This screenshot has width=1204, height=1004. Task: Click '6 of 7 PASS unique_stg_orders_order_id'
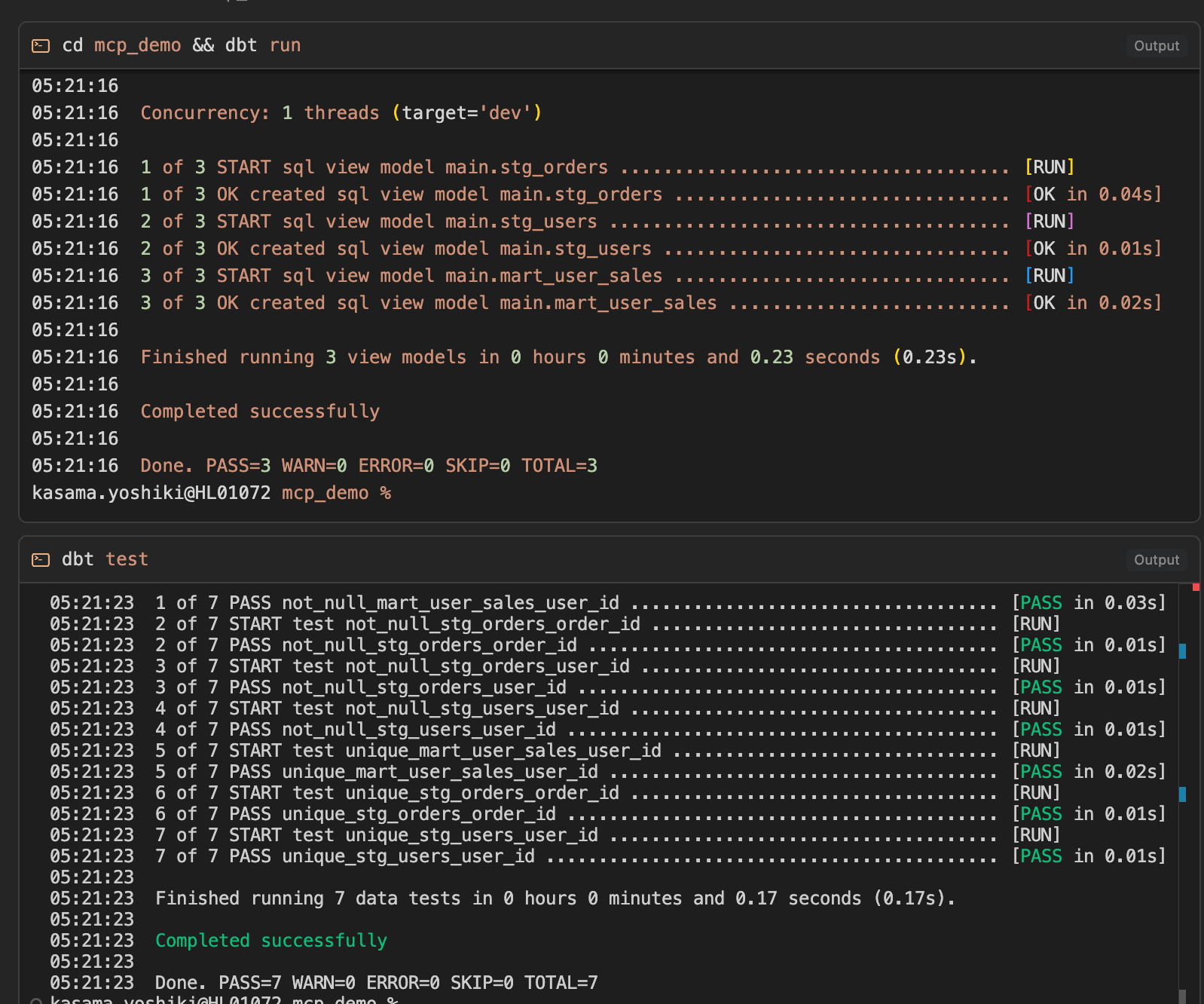click(x=356, y=814)
